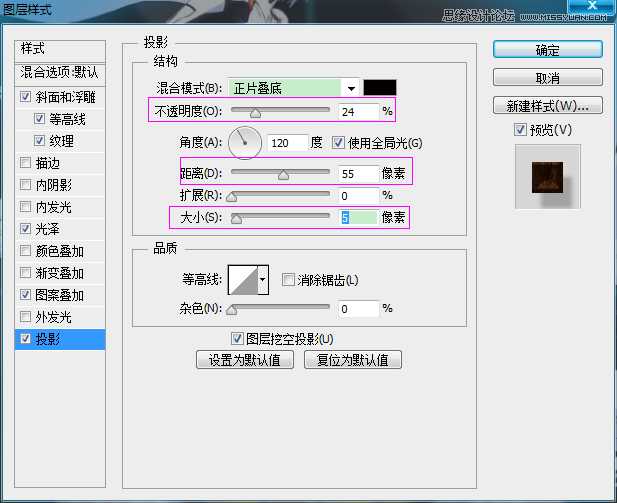Confirm with the 确定 button
Image resolution: width=617 pixels, height=503 pixels.
[x=547, y=50]
